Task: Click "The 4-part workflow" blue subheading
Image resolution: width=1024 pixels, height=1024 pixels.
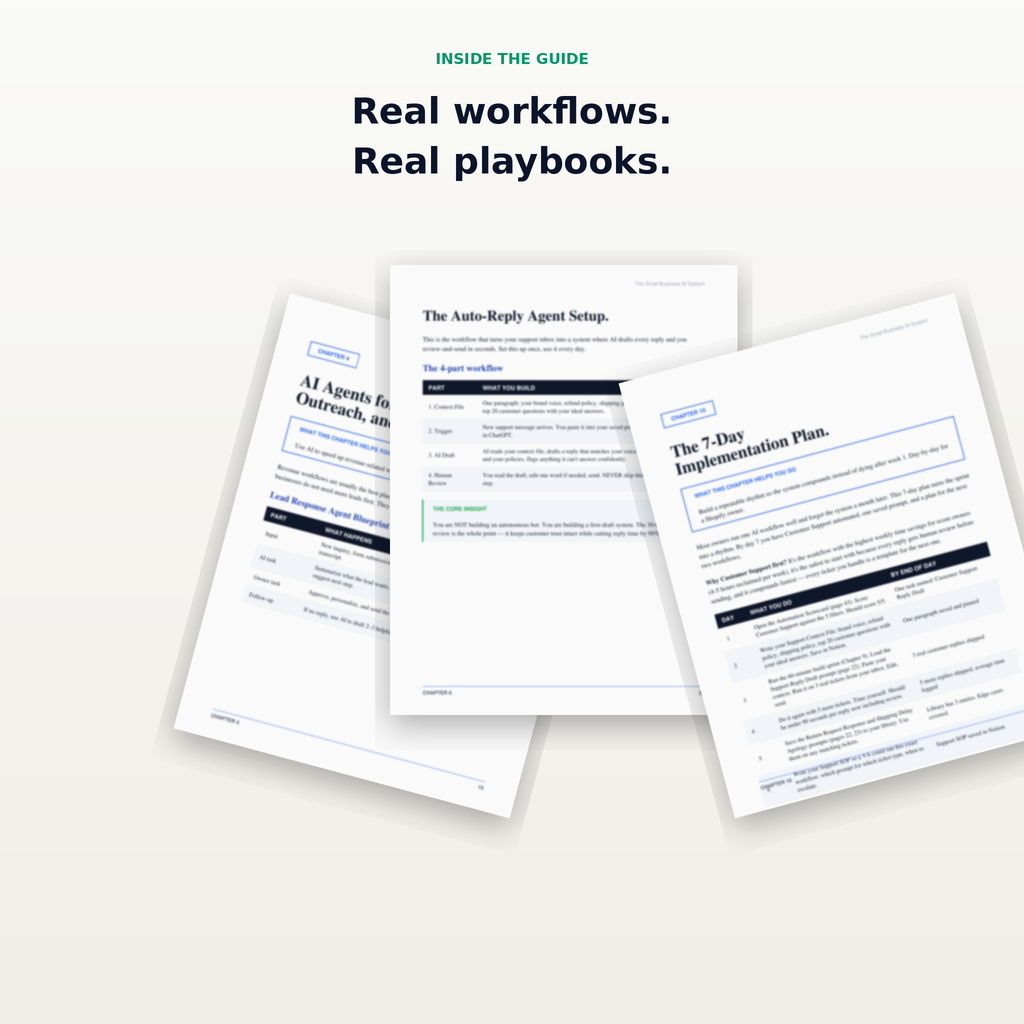Action: (x=462, y=368)
